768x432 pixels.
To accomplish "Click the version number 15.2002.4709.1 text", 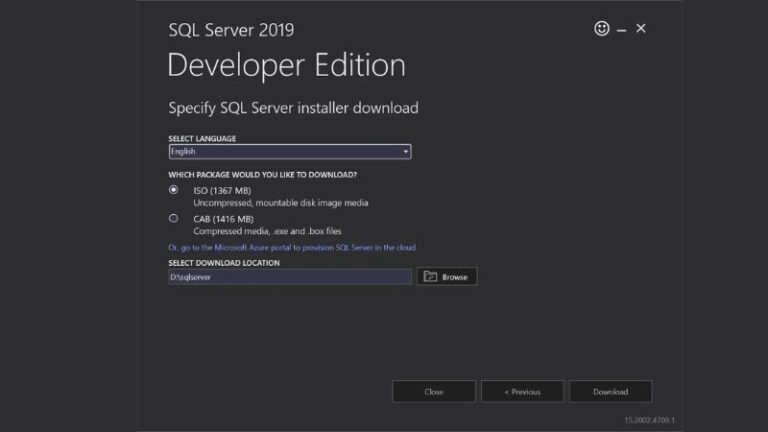I will click(649, 420).
